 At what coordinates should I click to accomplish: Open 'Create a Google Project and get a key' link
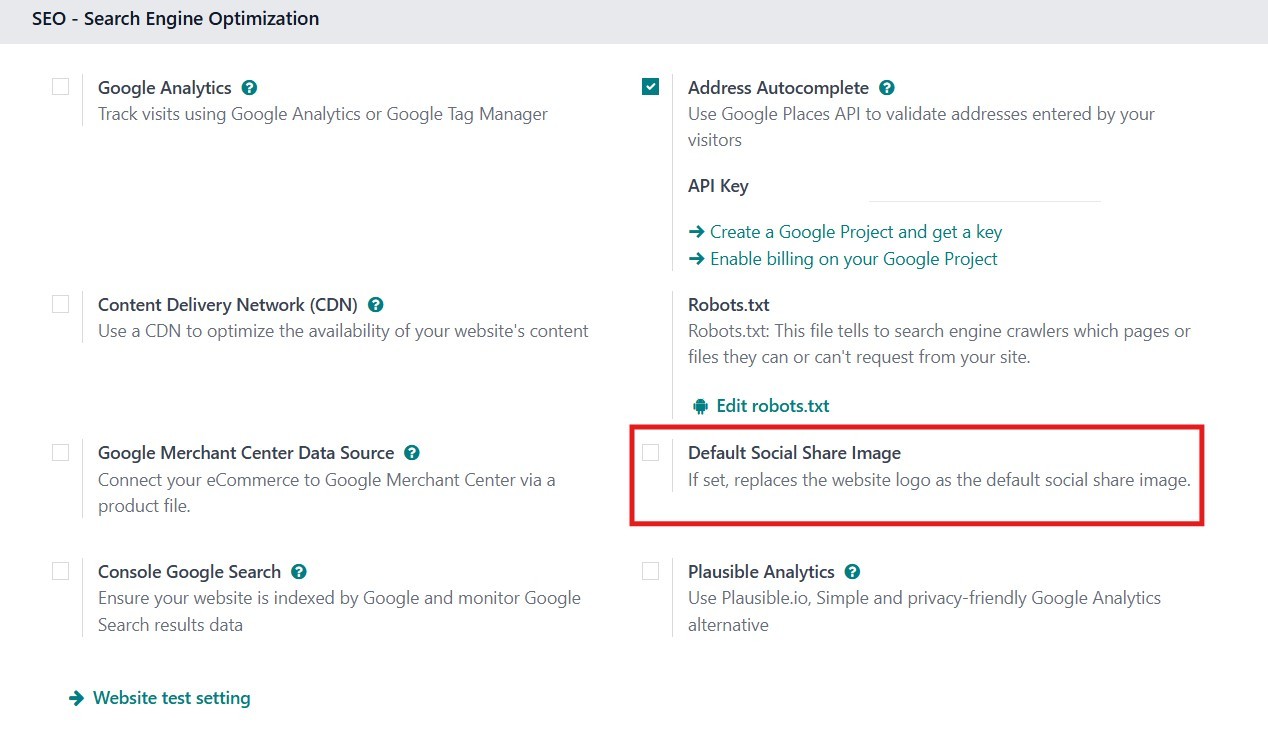tap(856, 232)
